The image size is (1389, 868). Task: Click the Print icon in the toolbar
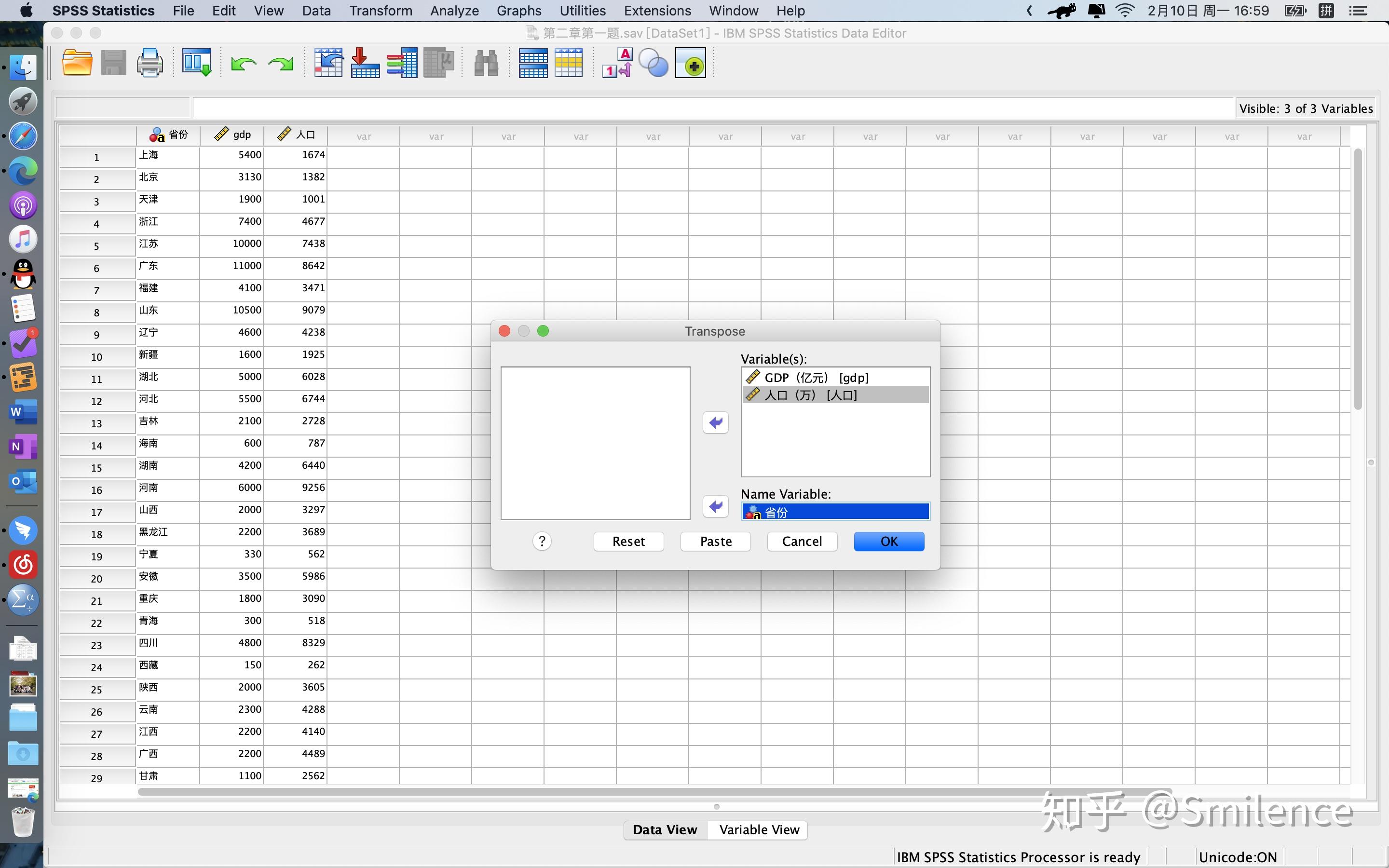[150, 63]
